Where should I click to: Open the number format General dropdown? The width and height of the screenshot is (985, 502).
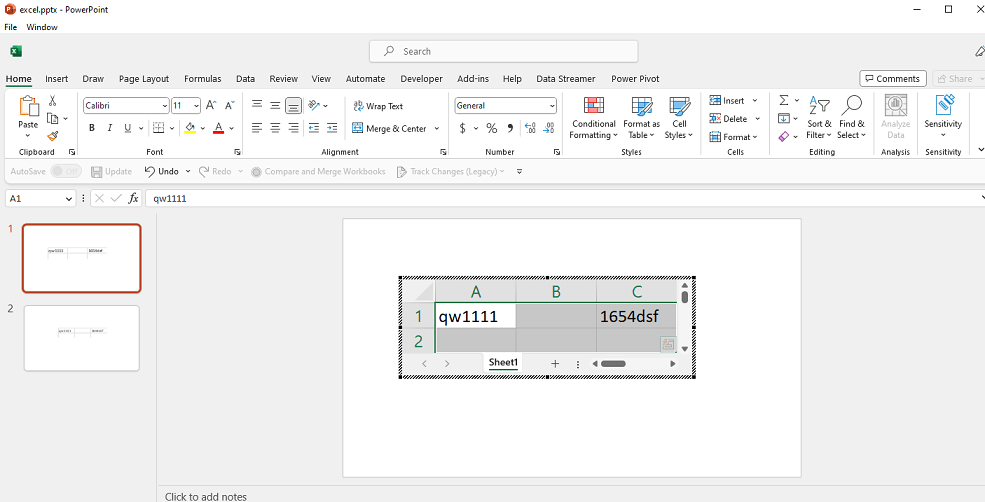[552, 106]
